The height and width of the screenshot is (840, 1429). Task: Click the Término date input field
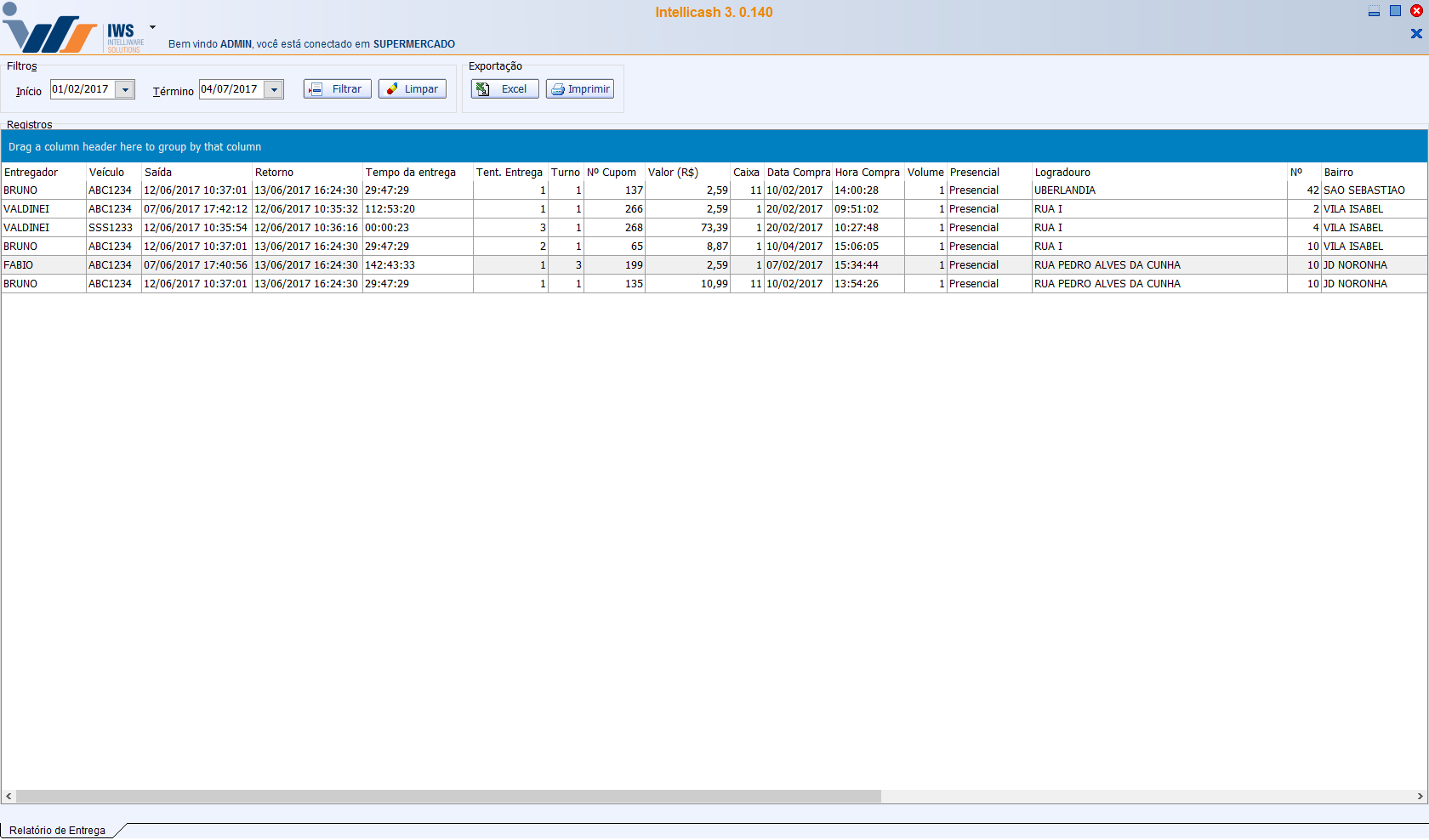coord(231,89)
